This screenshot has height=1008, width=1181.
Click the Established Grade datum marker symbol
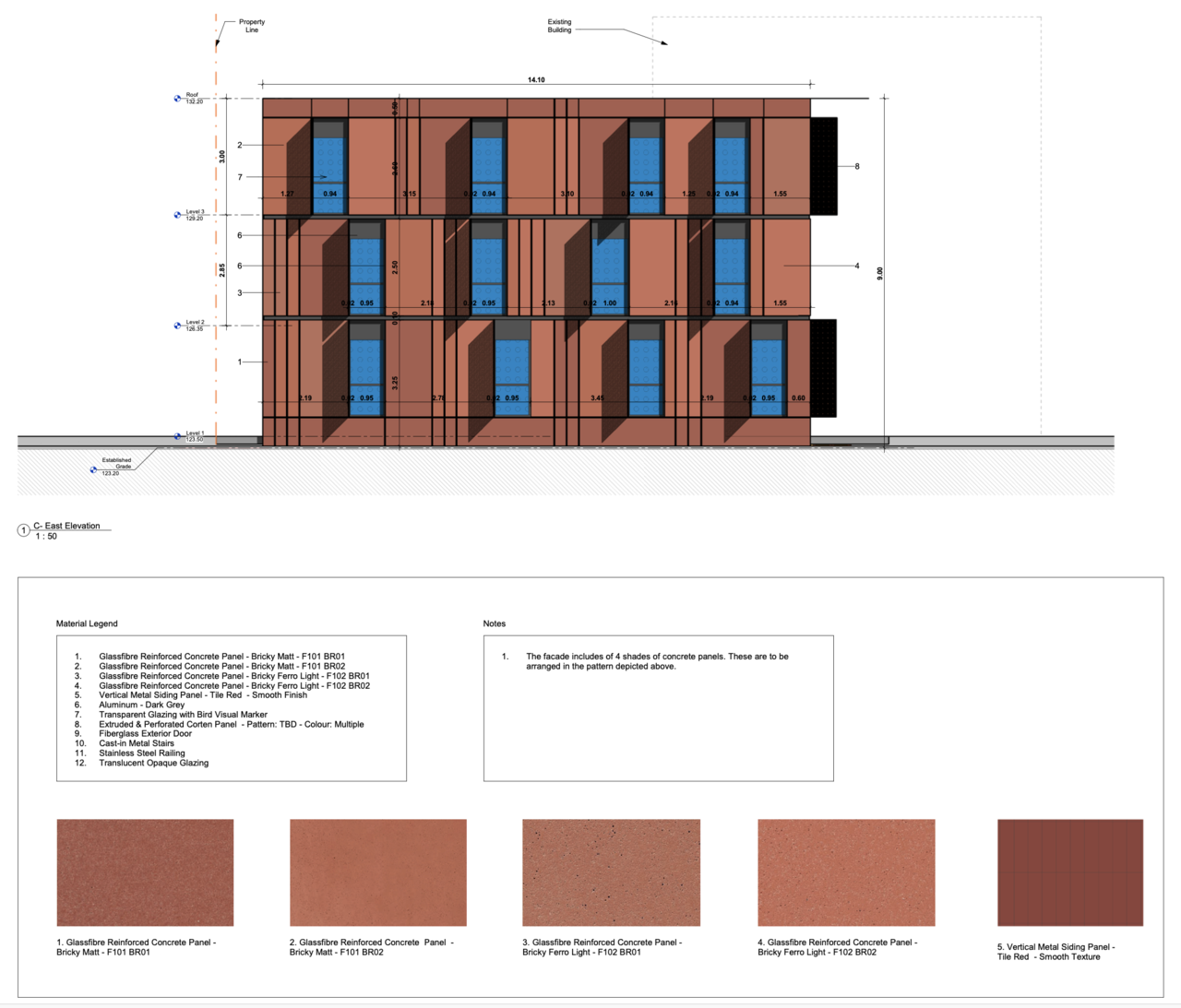[x=93, y=470]
